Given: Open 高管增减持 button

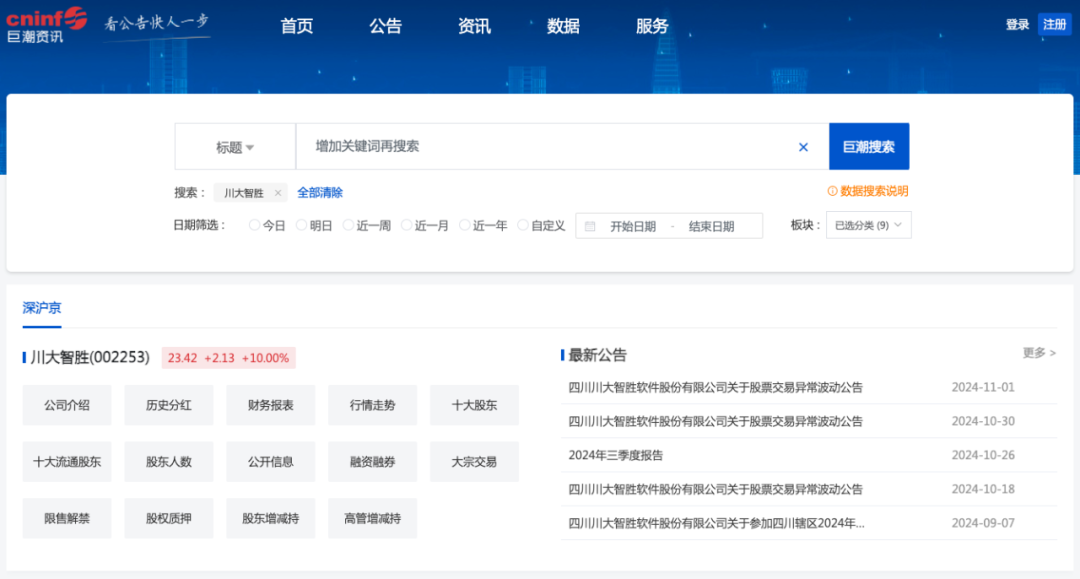Looking at the screenshot, I should tap(373, 518).
